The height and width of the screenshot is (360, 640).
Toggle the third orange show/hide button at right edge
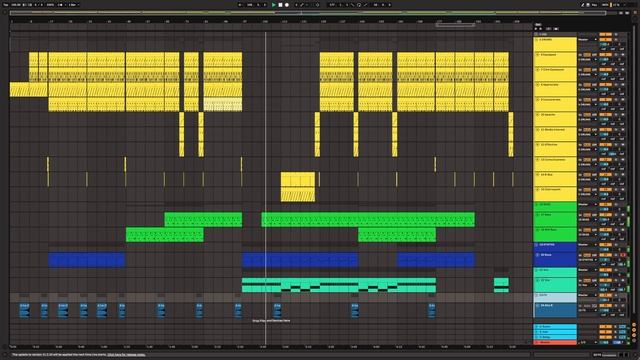point(634,335)
